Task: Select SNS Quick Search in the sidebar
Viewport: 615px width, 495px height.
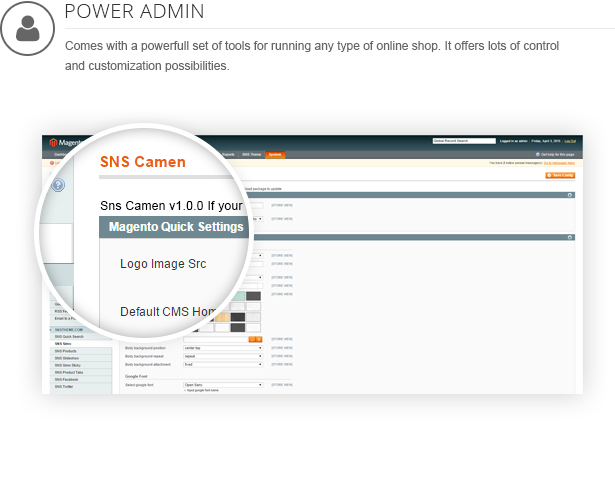Action: (x=70, y=337)
